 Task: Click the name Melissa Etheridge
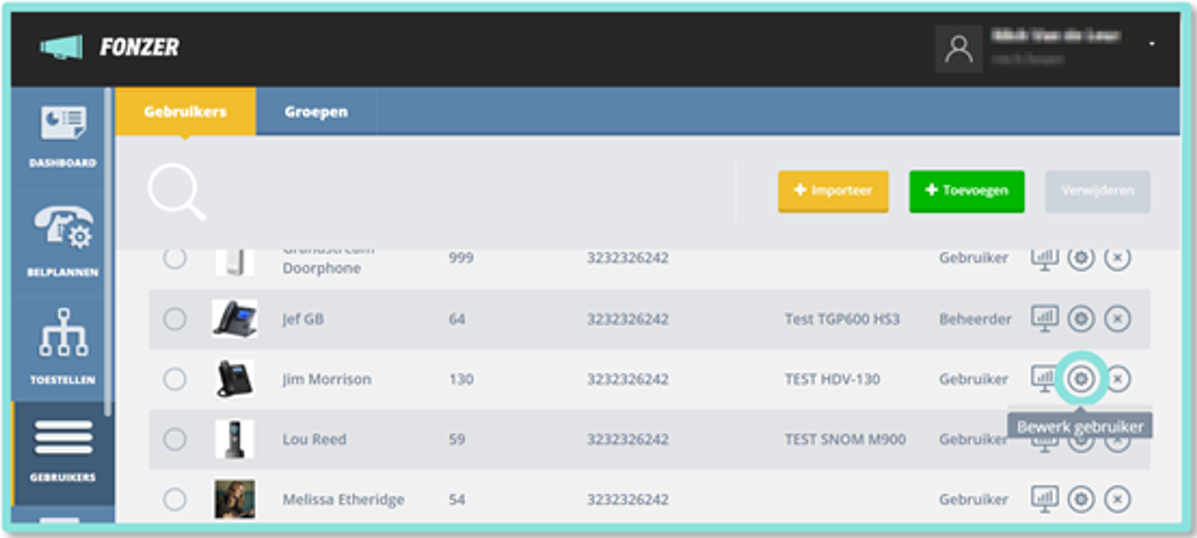[x=344, y=500]
